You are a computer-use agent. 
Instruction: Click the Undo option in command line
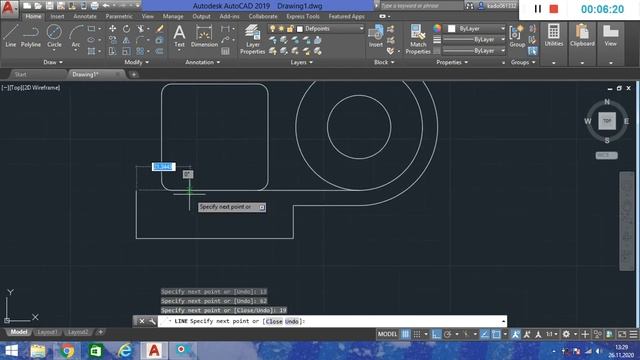pyautogui.click(x=292, y=321)
